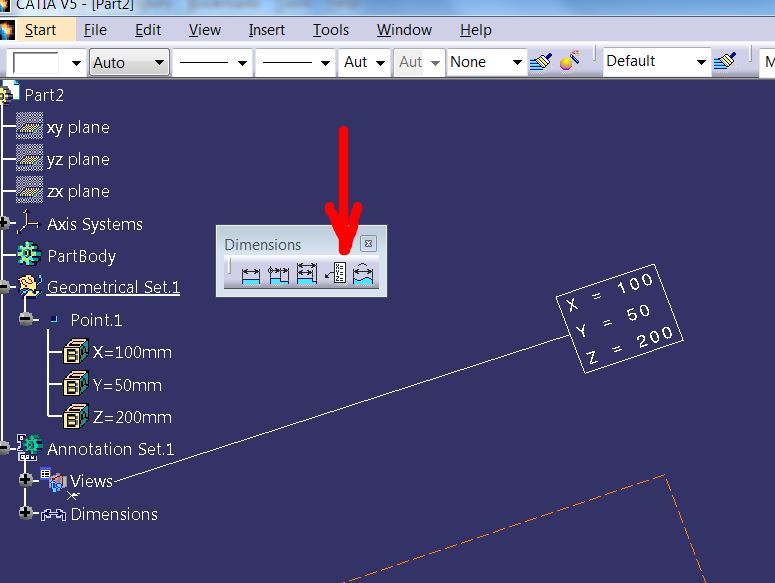
Task: Click the Point.1 point icon in tree
Action: point(54,319)
